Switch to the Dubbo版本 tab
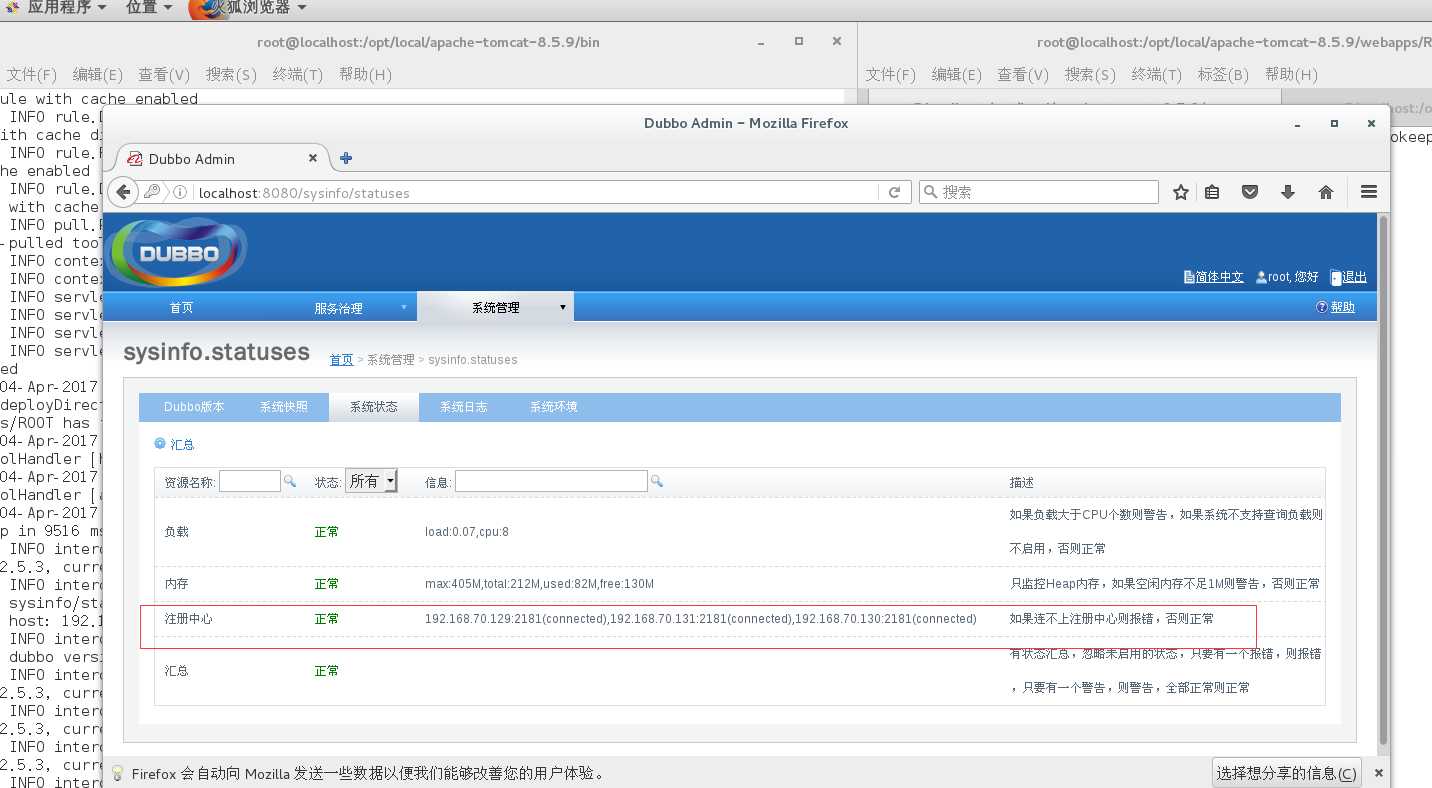 194,407
